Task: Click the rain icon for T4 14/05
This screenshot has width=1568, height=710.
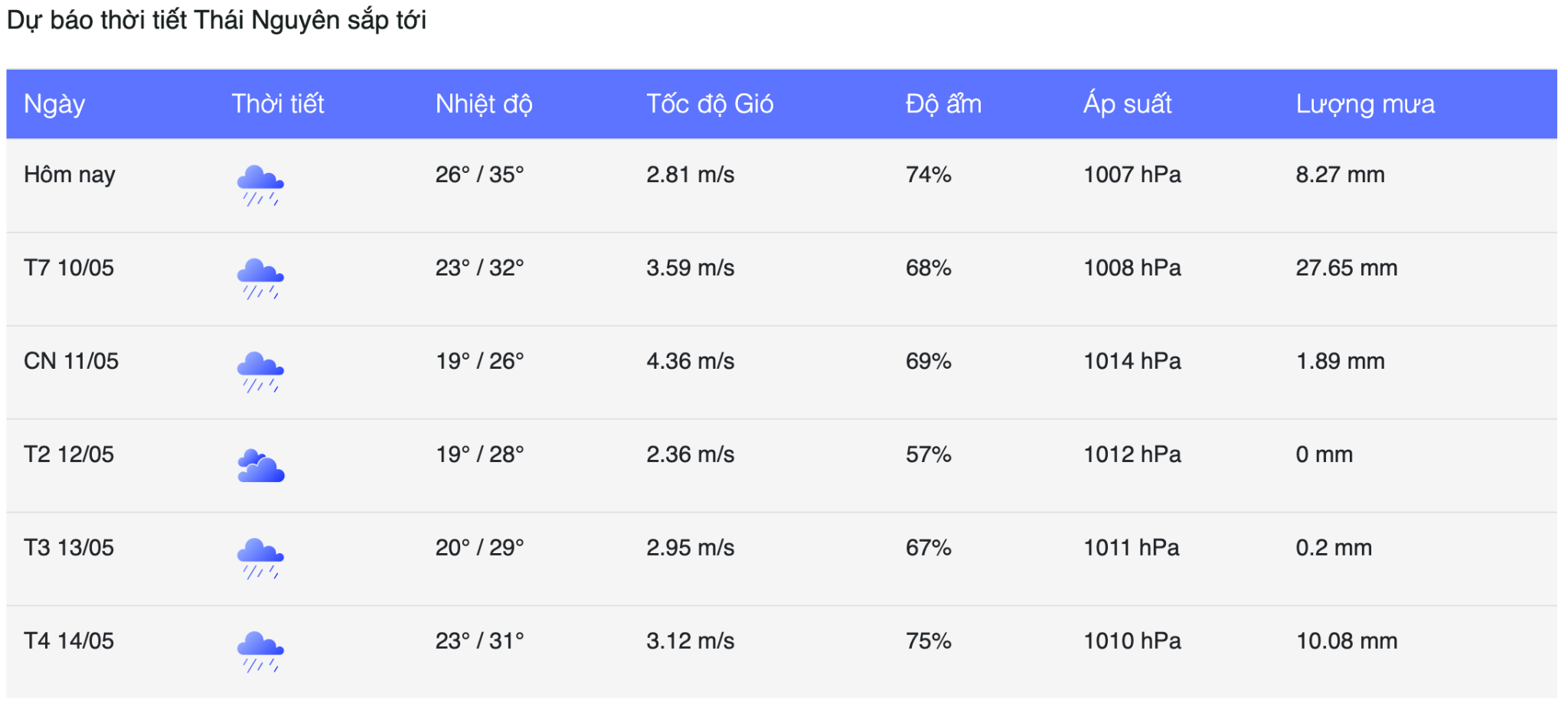Action: pos(260,652)
